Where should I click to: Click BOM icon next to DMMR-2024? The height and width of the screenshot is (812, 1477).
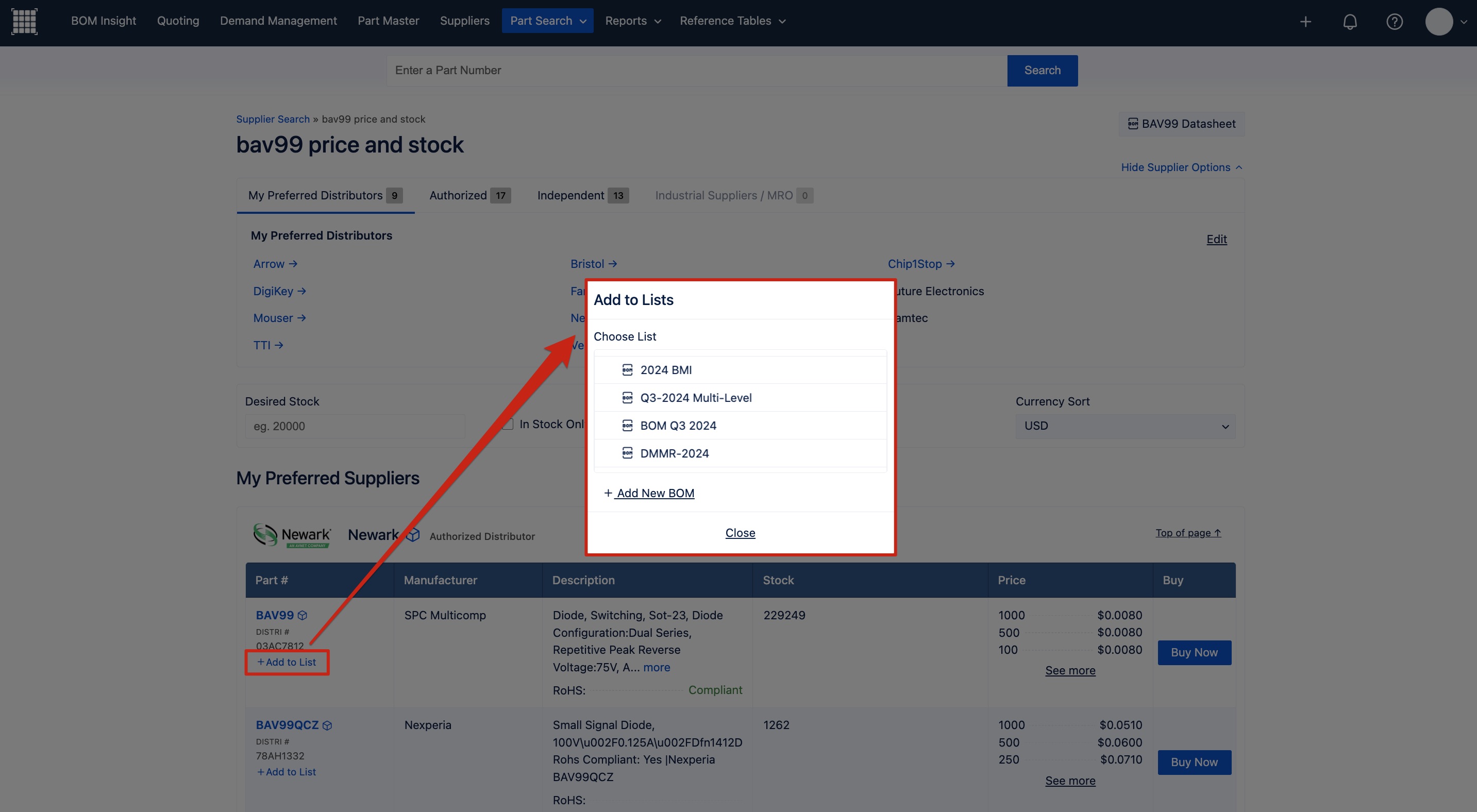tap(627, 453)
